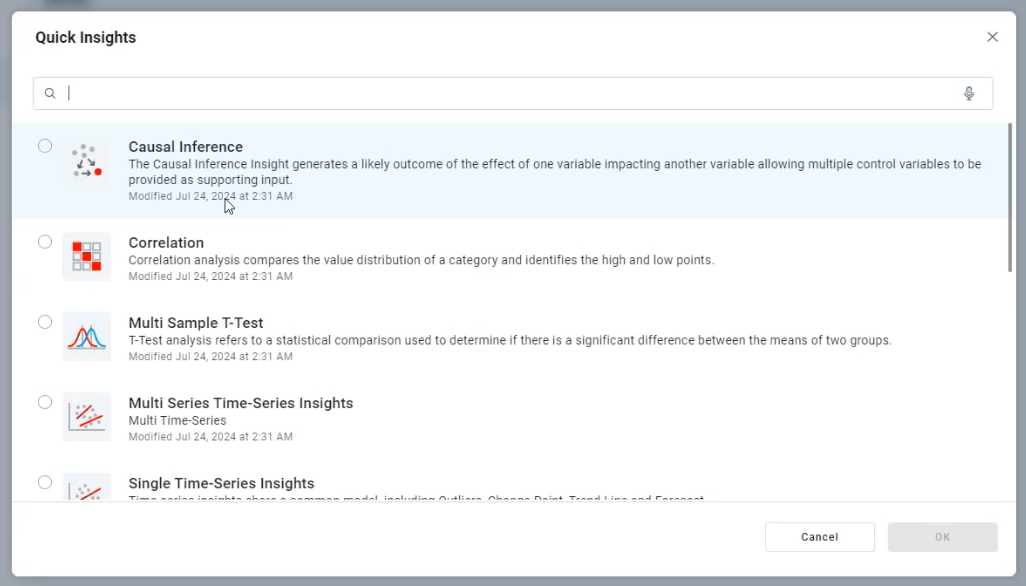The width and height of the screenshot is (1026, 586).
Task: Select the Correlation radio button
Action: [x=45, y=242]
